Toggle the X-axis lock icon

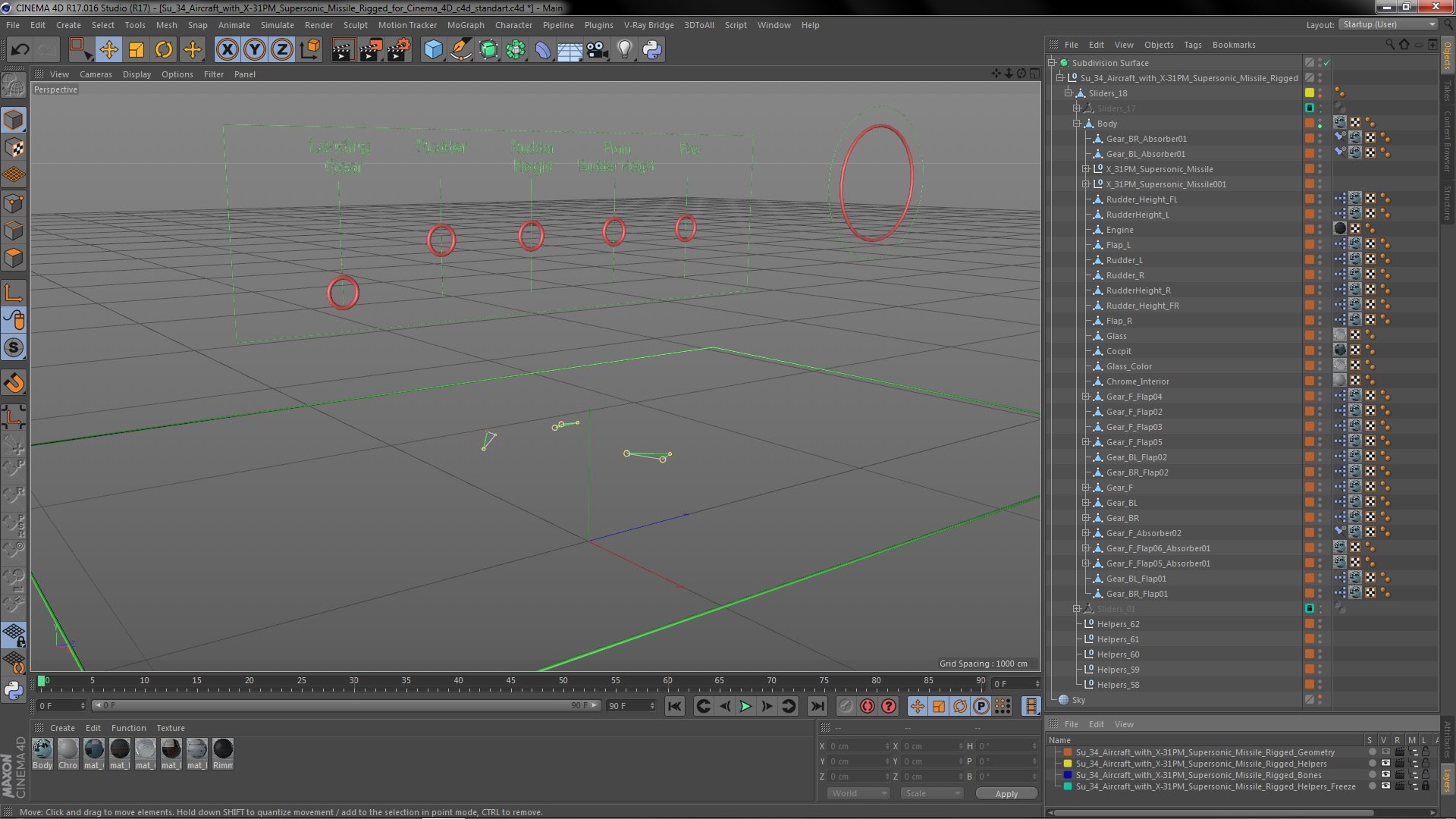click(x=227, y=50)
